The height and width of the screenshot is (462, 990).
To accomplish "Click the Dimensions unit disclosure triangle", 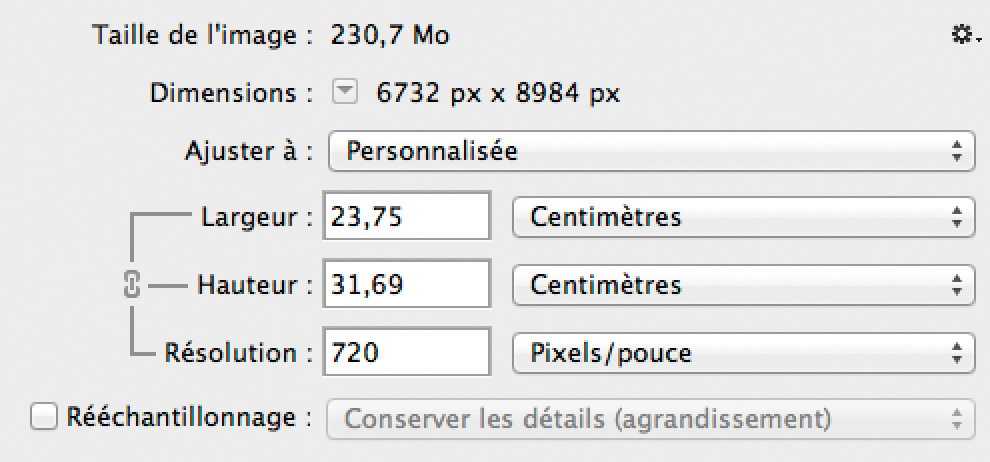I will coord(344,94).
